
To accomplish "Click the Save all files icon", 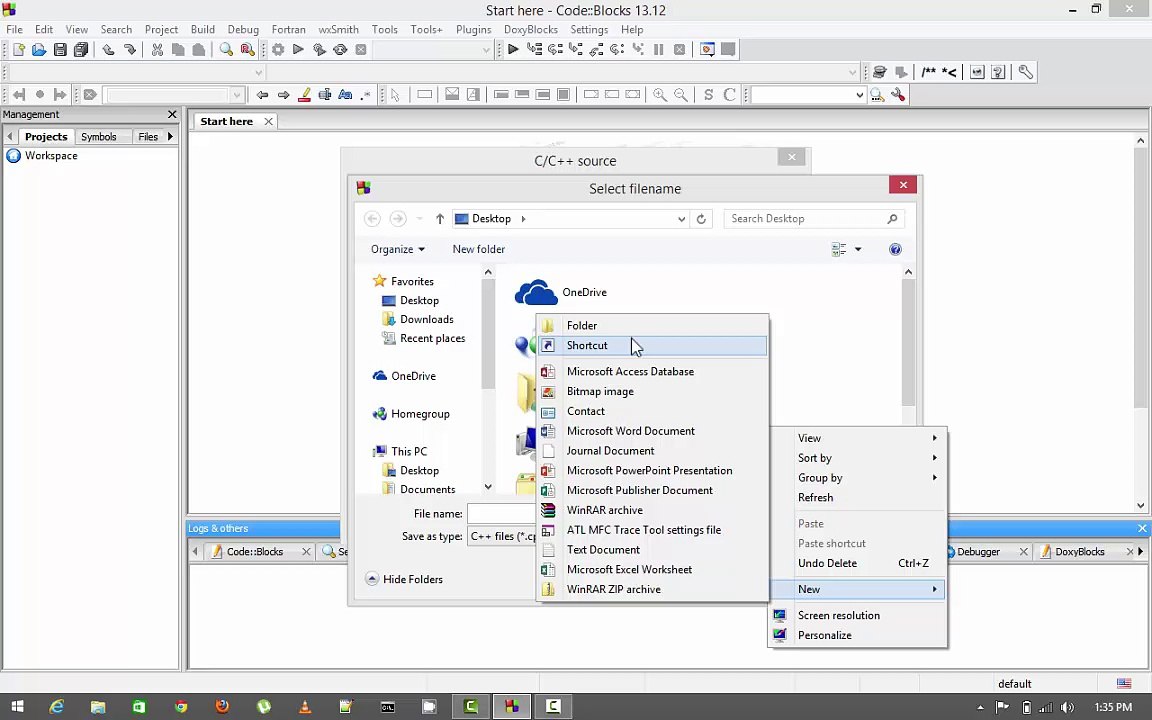I will (x=81, y=49).
